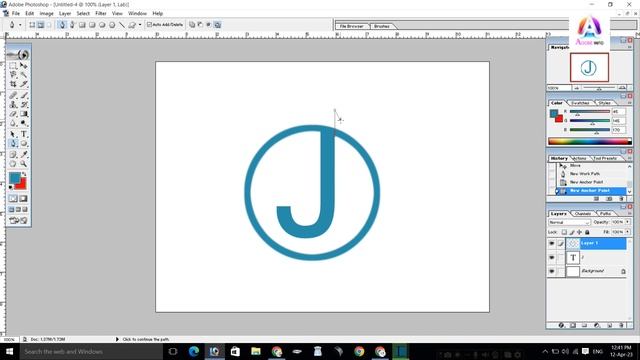Screen dimensions: 640x360
Task: Toggle lock position icon
Action: pos(579,232)
